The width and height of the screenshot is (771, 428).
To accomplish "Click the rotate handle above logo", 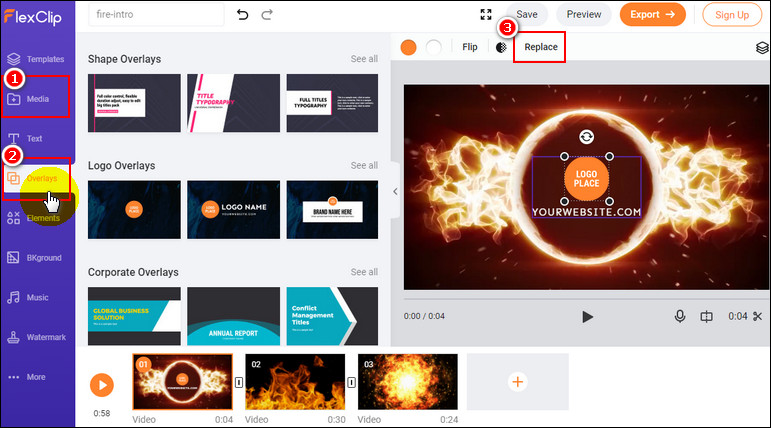I will point(586,137).
